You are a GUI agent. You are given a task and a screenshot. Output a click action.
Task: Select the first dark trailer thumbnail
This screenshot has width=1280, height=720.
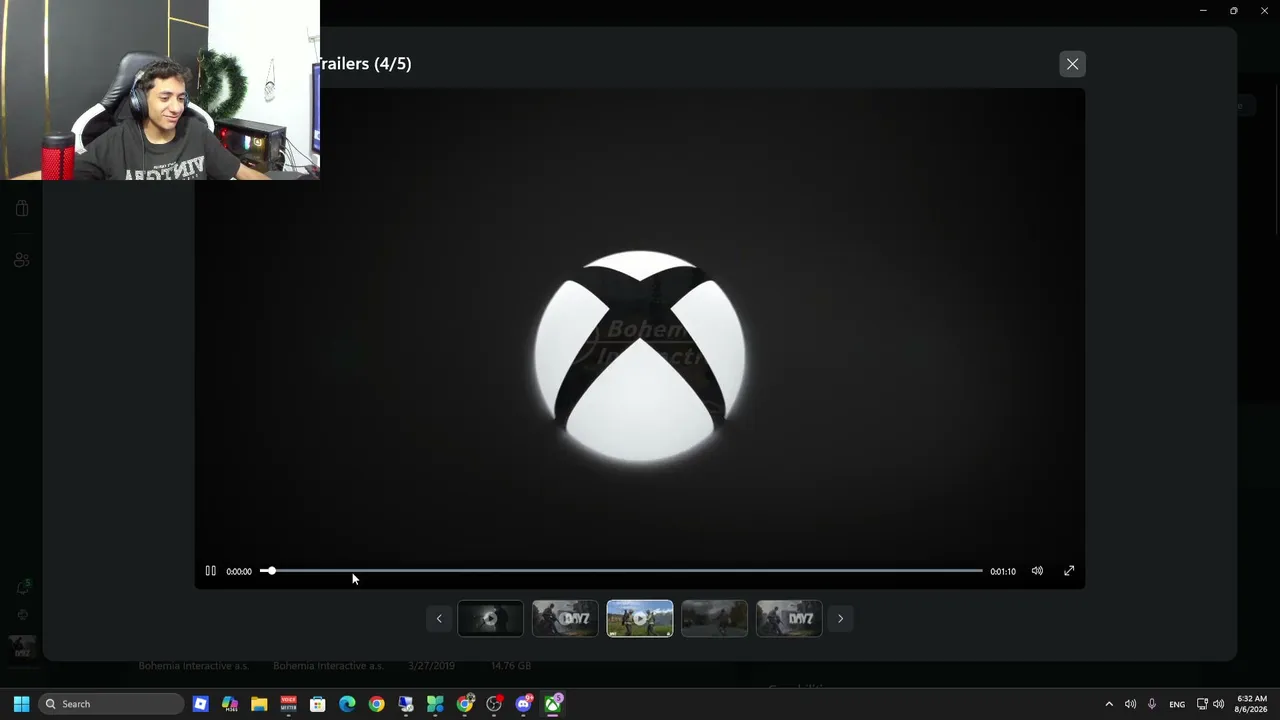pyautogui.click(x=490, y=619)
